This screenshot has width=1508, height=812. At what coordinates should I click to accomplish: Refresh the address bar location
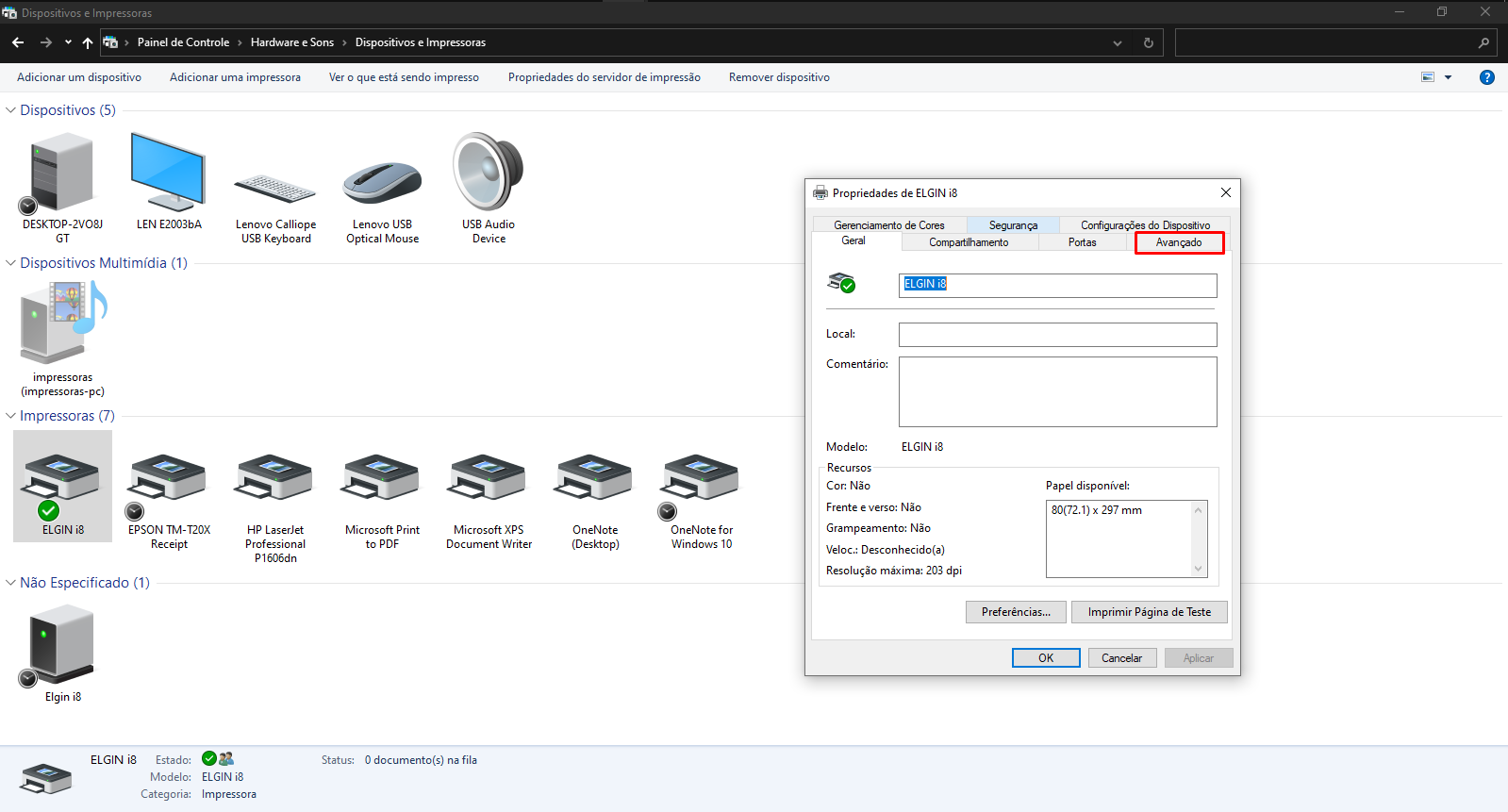1148,42
